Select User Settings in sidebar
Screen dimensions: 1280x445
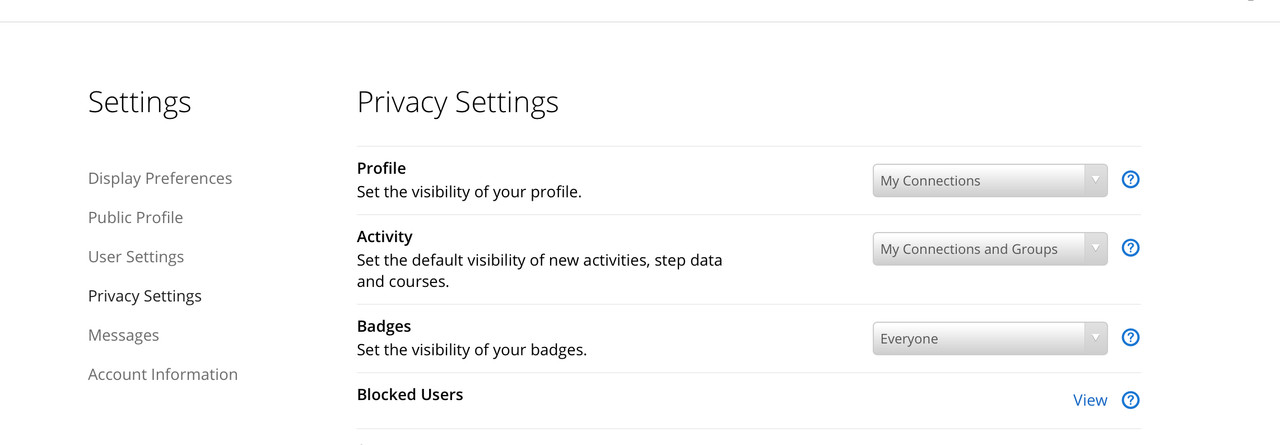136,257
